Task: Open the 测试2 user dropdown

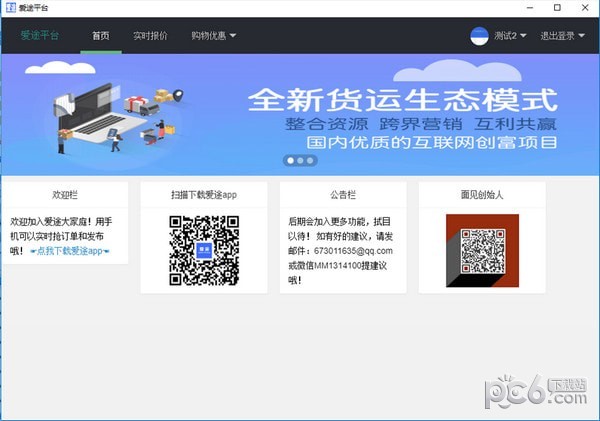Action: 510,36
